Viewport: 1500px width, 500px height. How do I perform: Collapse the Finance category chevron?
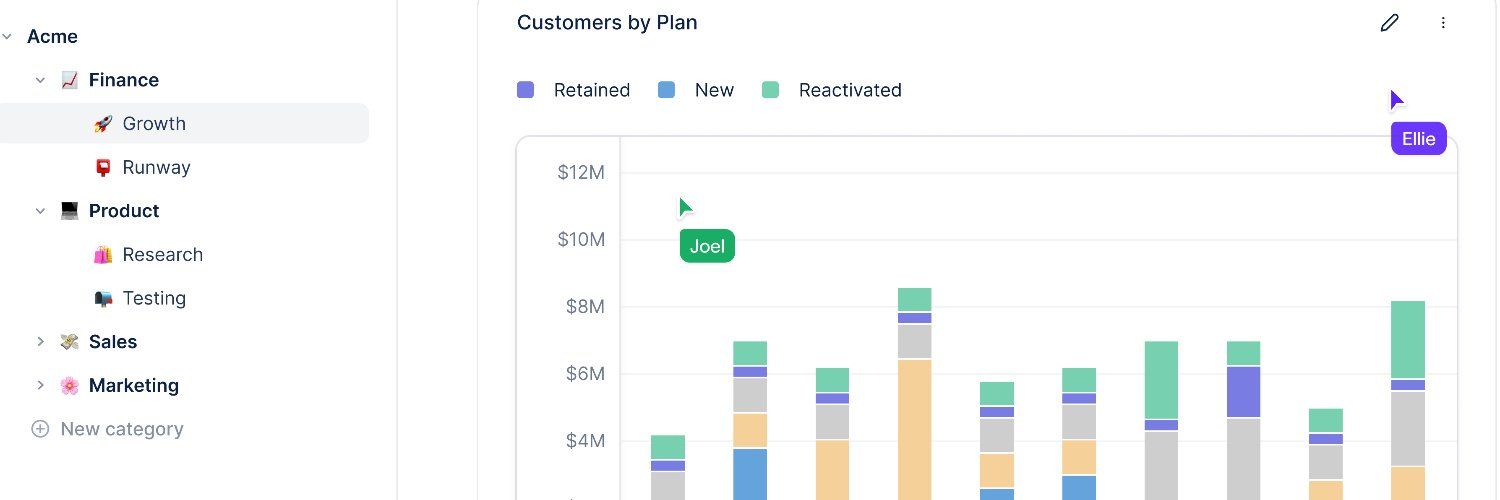tap(40, 80)
